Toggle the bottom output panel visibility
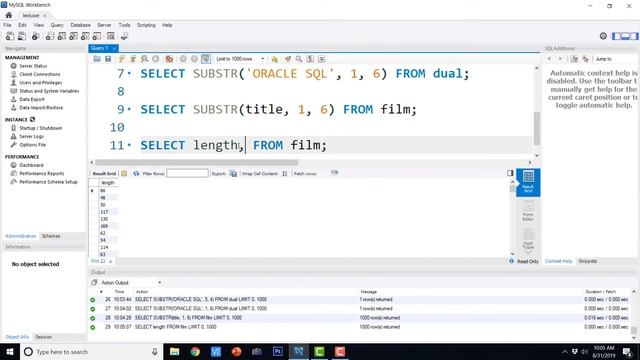 (x=625, y=36)
